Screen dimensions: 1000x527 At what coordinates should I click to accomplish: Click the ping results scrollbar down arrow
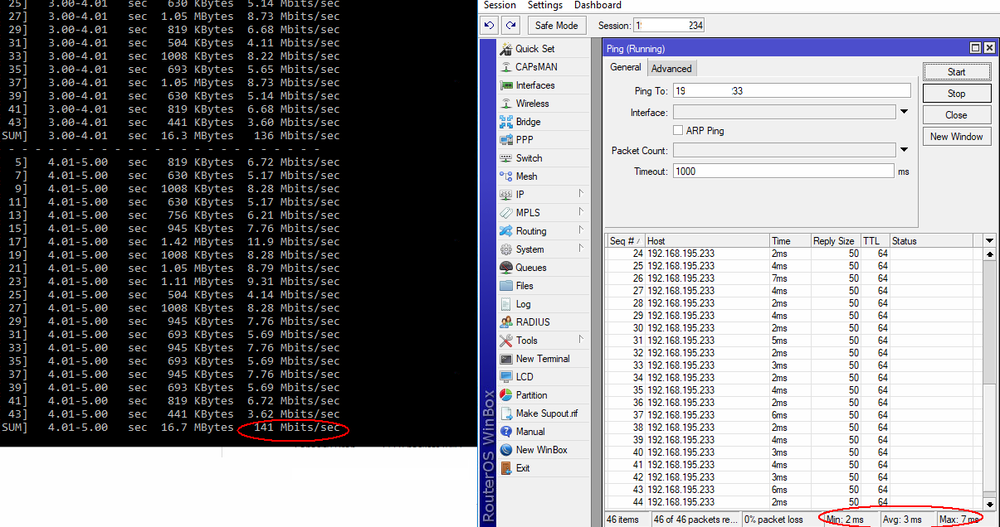click(x=989, y=504)
